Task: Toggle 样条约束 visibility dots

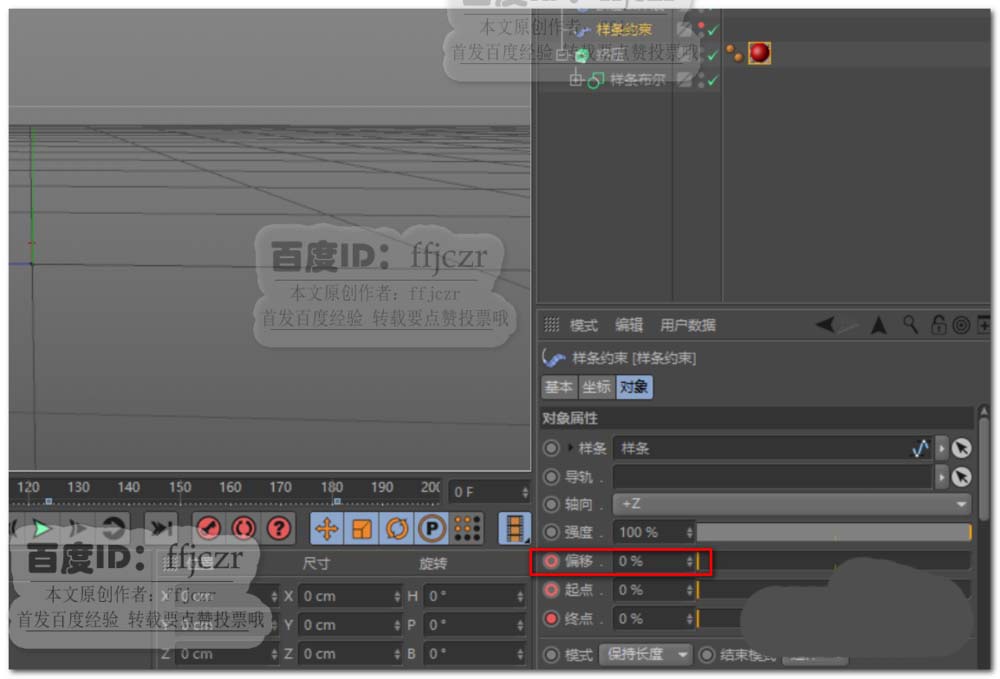Action: 701,29
